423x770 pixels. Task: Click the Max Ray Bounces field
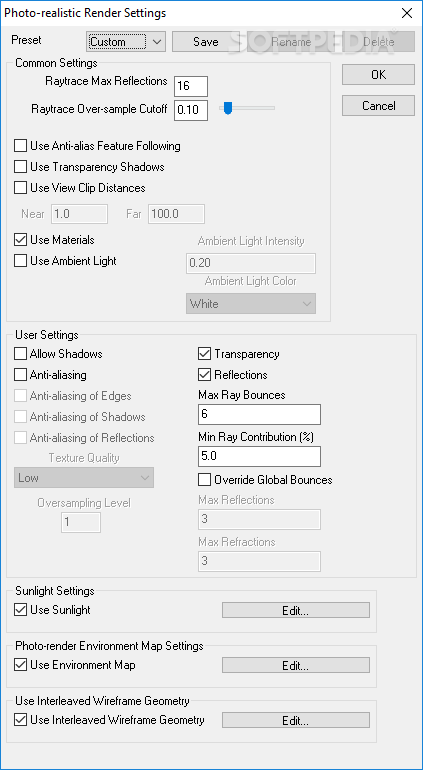[x=259, y=414]
